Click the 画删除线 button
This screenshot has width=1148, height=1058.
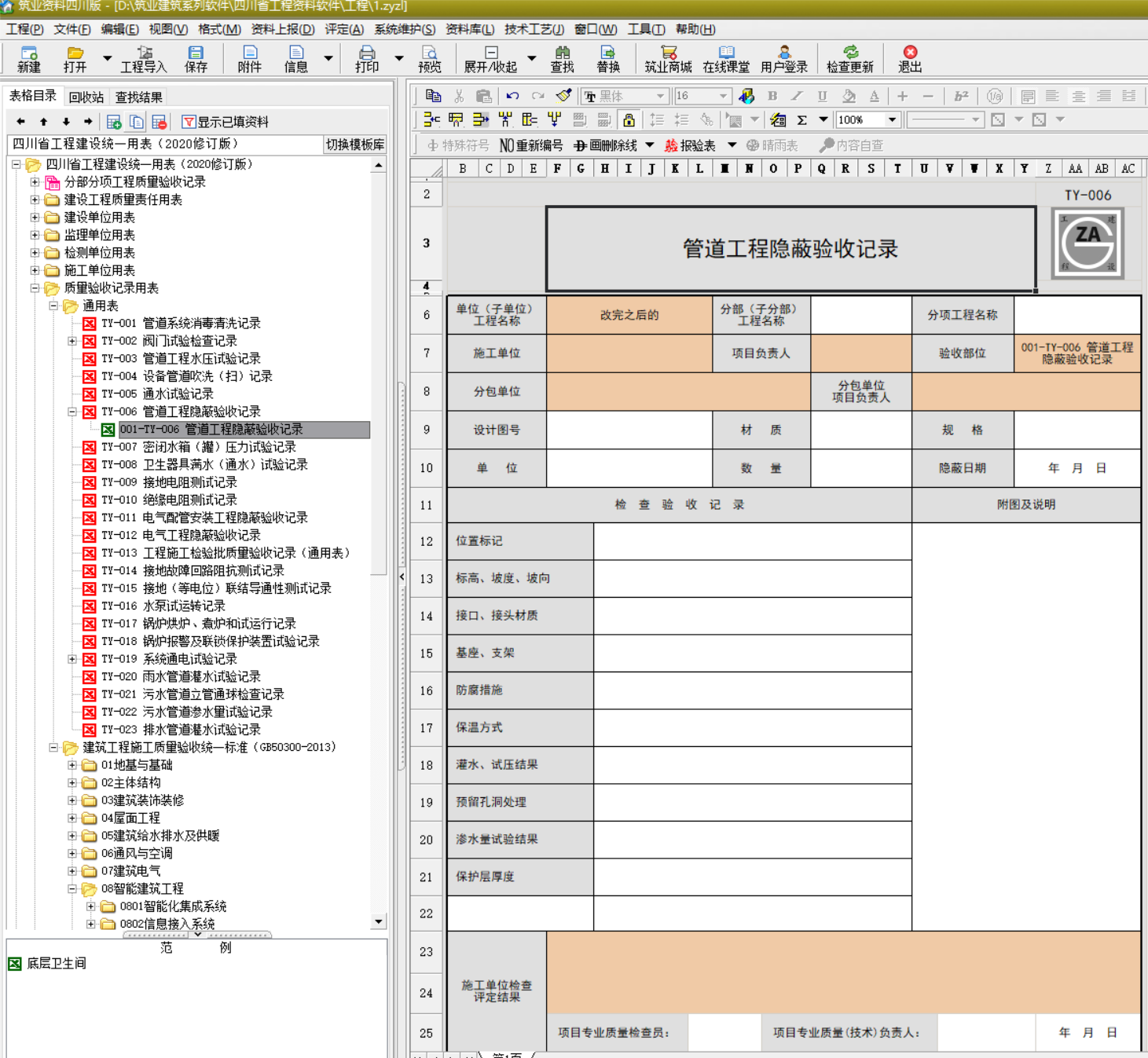coord(605,145)
